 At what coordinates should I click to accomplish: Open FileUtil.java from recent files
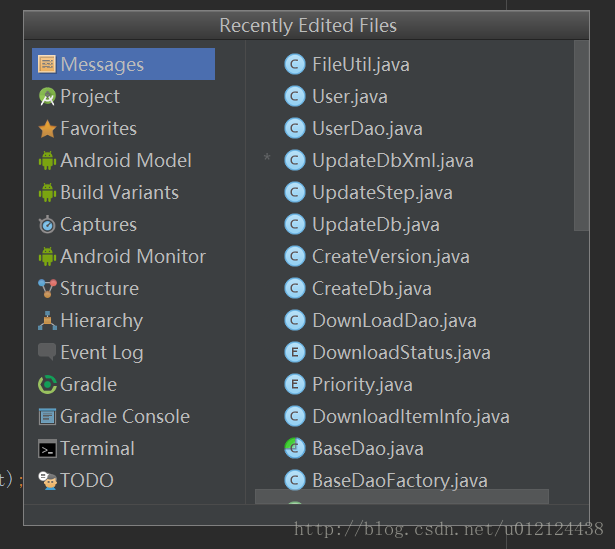coord(361,65)
